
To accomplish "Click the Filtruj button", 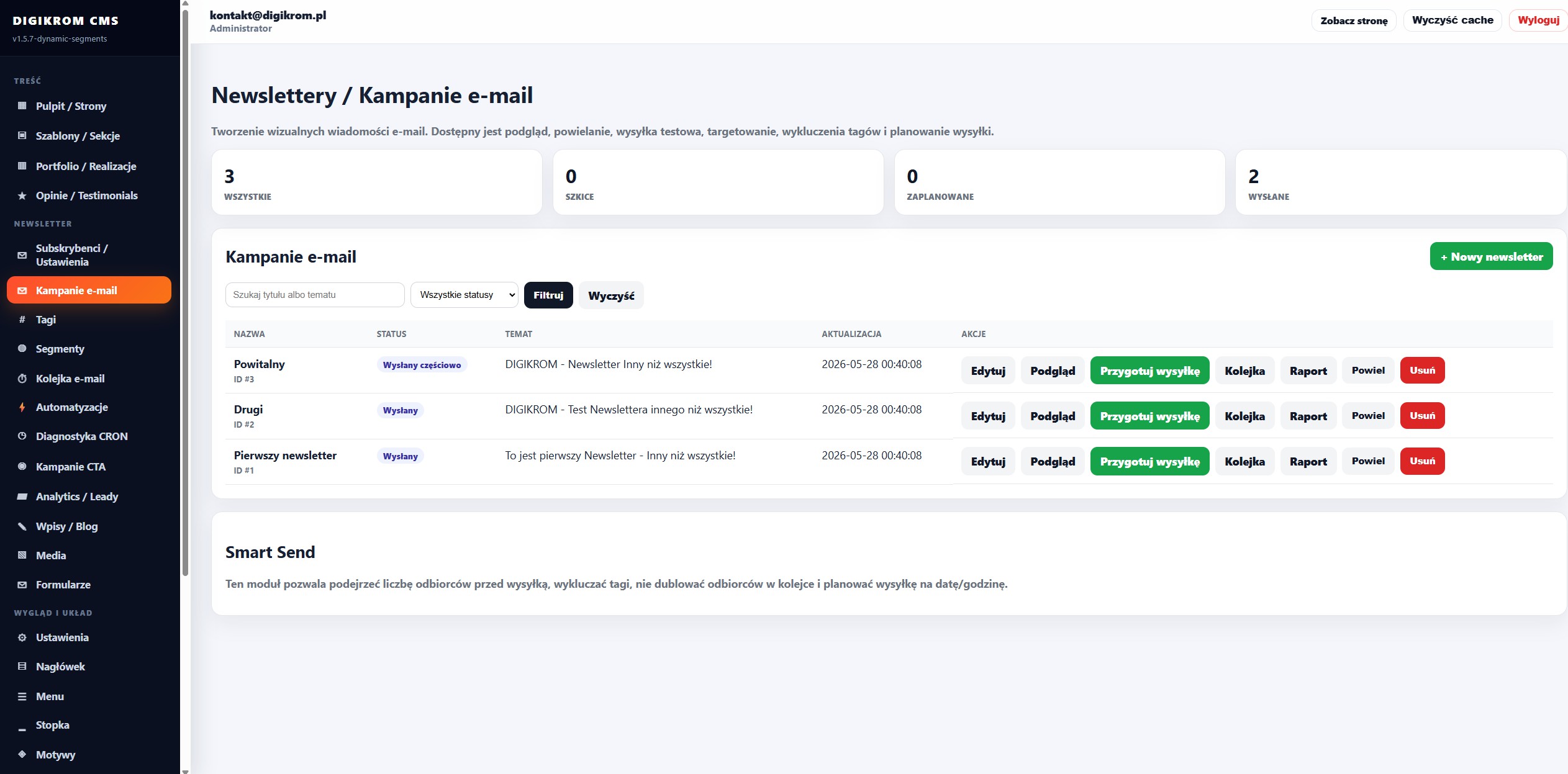I will tap(548, 295).
